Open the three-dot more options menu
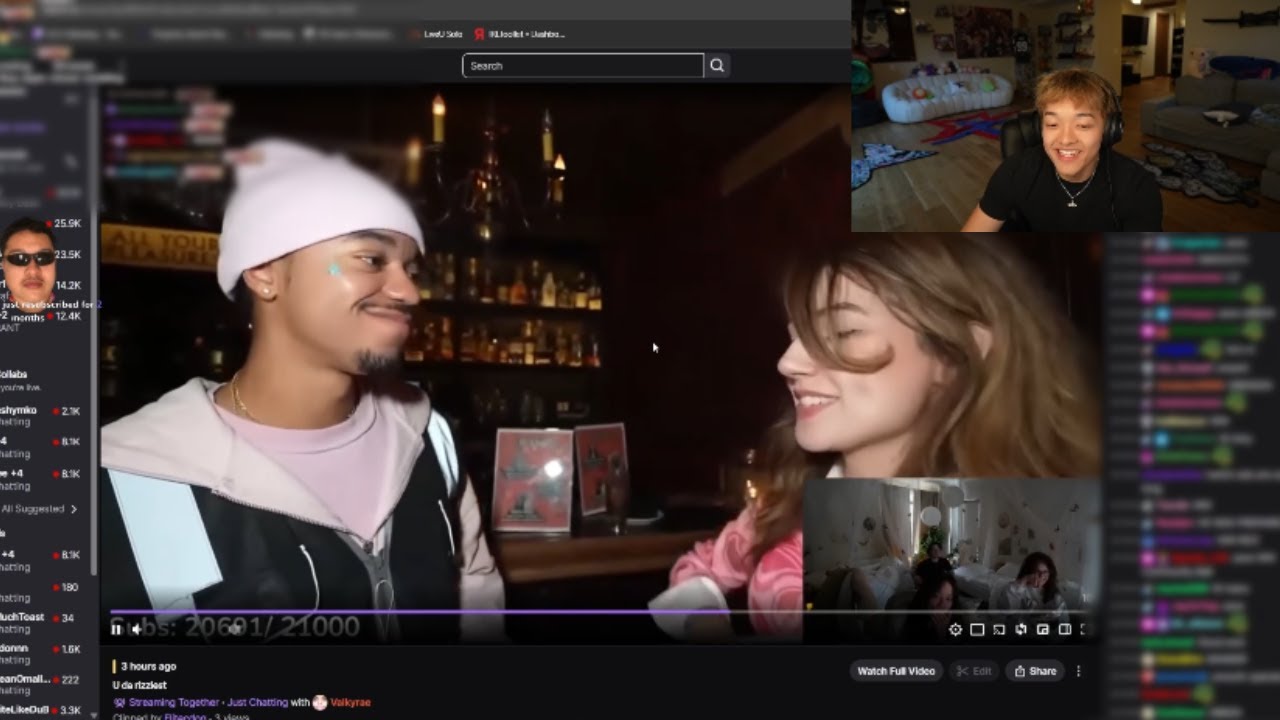This screenshot has width=1280, height=720. tap(1078, 671)
